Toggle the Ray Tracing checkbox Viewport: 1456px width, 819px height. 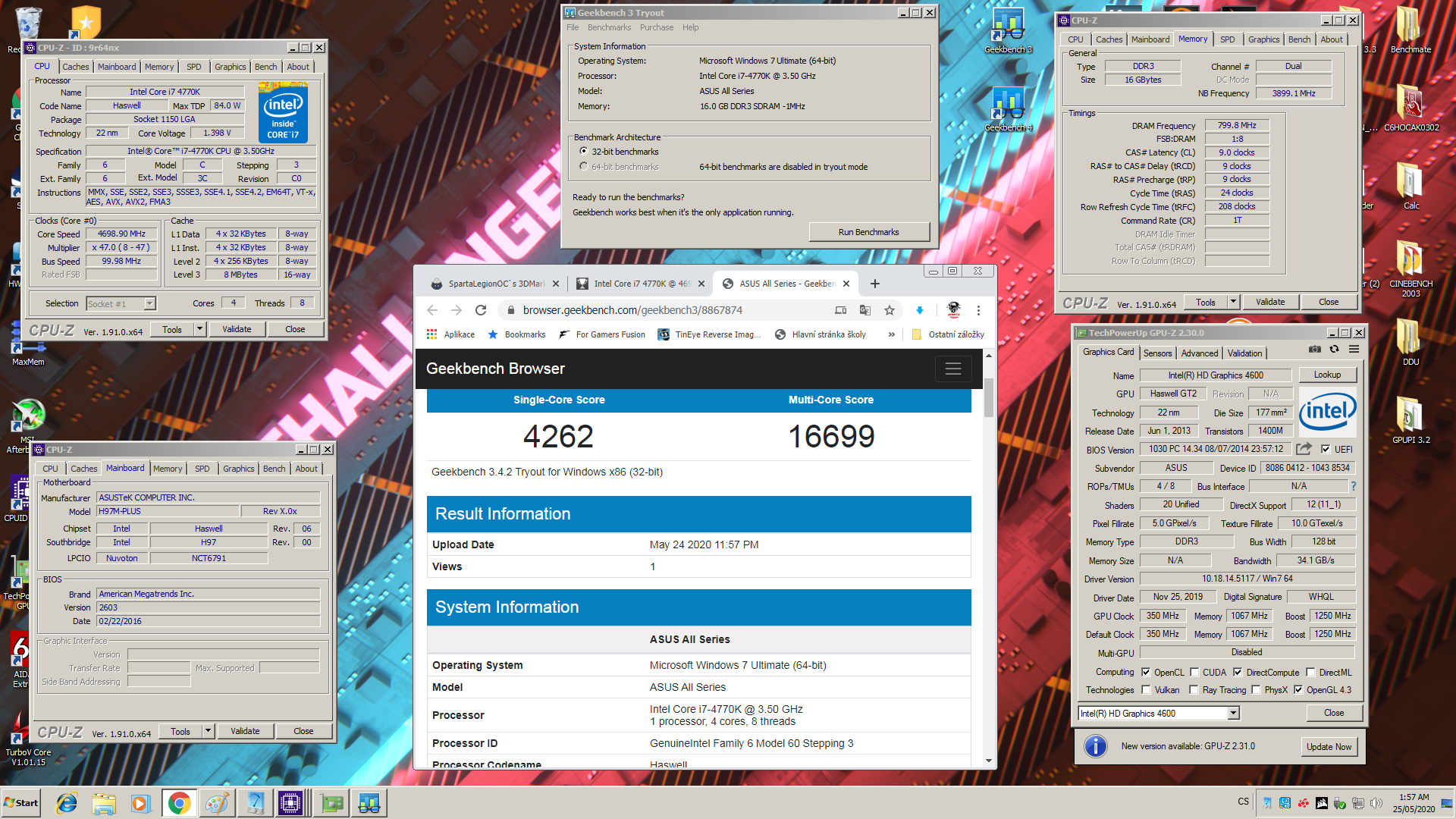(1194, 689)
